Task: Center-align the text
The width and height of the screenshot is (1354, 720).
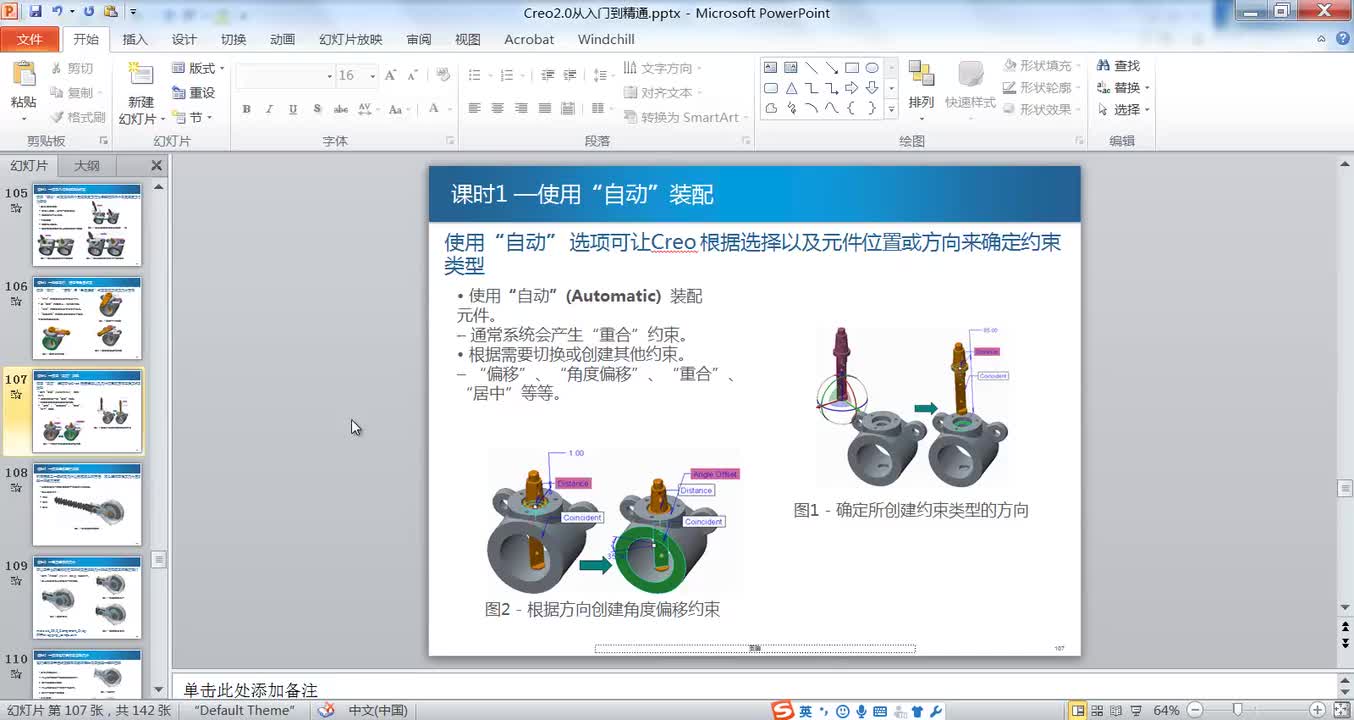Action: [x=497, y=108]
